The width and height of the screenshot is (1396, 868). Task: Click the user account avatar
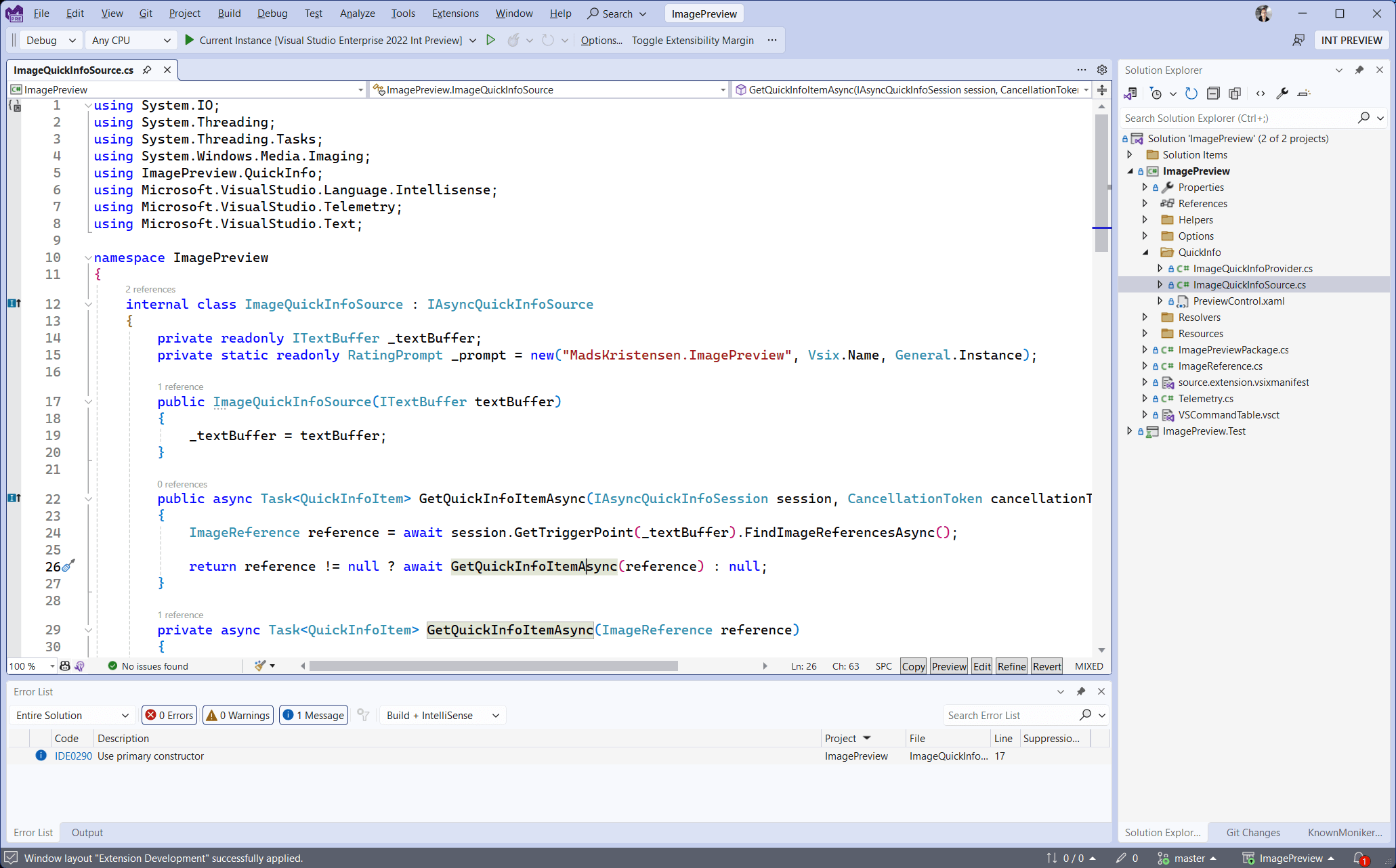(1263, 14)
